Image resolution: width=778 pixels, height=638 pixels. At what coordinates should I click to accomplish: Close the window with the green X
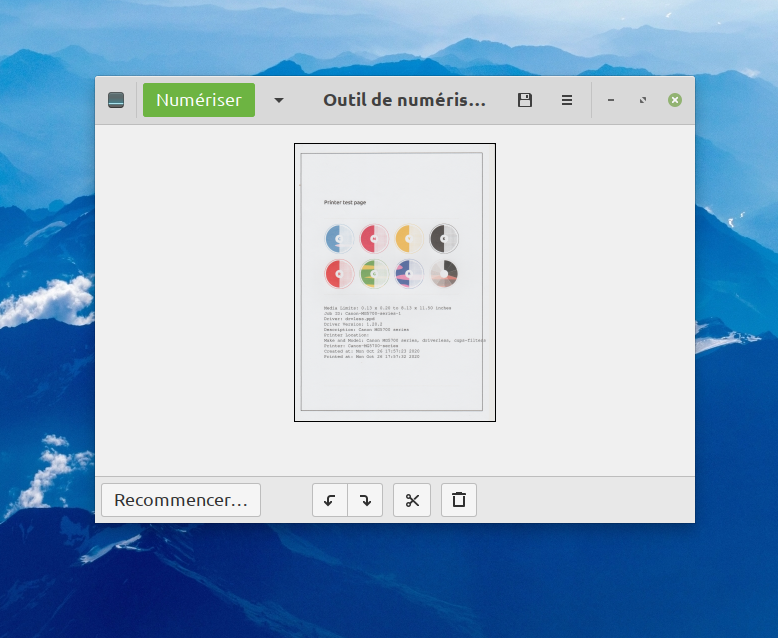tap(675, 100)
